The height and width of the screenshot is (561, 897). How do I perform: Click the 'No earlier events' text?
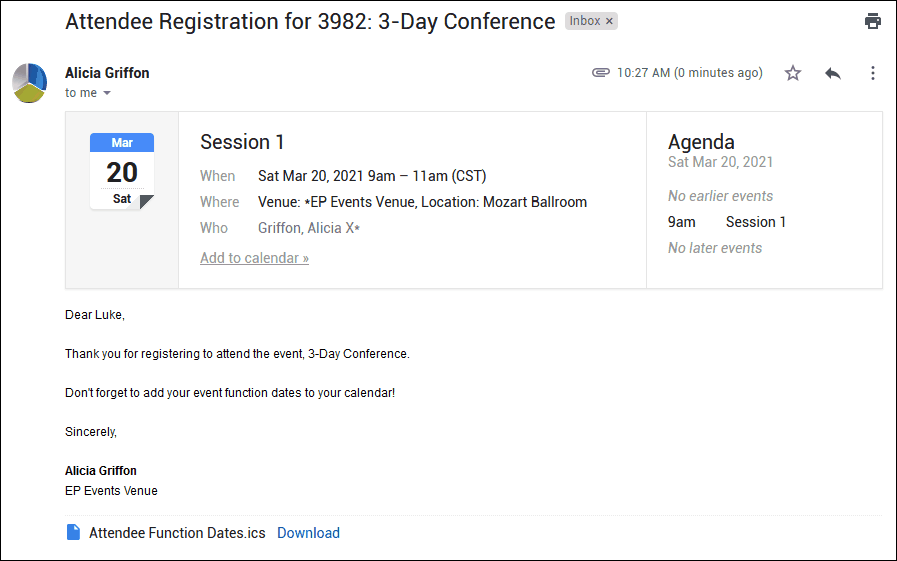pos(720,196)
